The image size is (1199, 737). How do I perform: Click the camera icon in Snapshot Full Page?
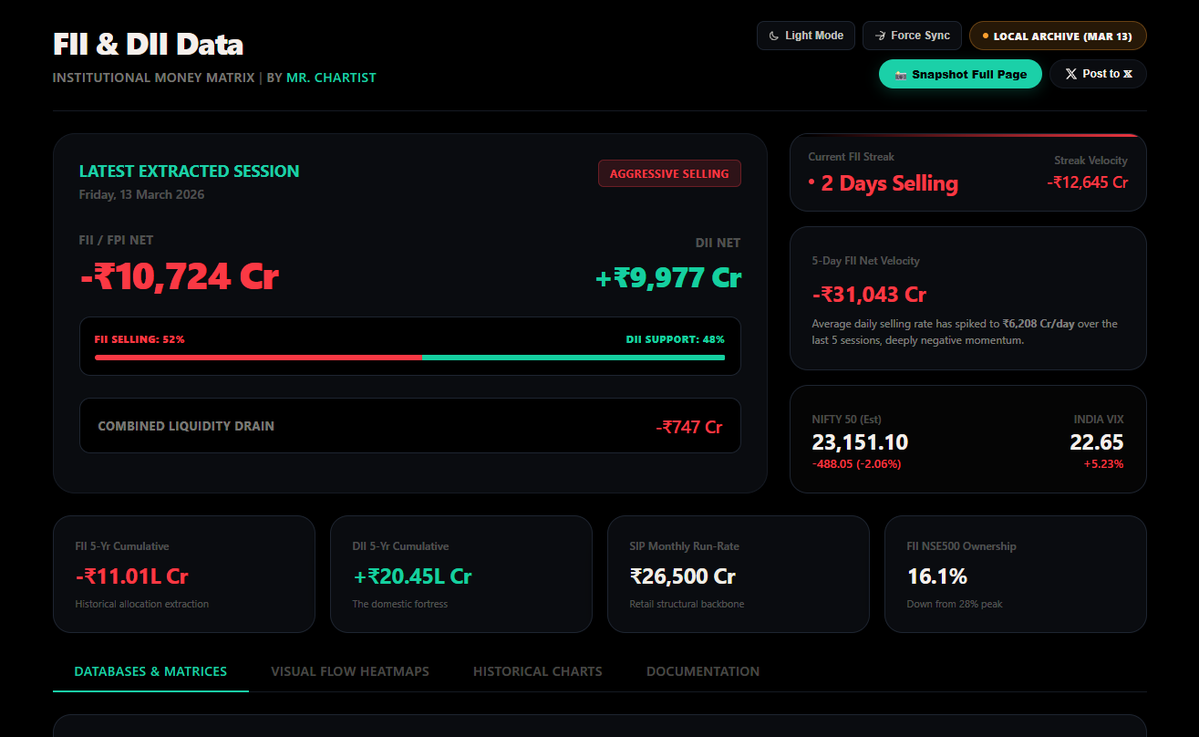point(901,74)
